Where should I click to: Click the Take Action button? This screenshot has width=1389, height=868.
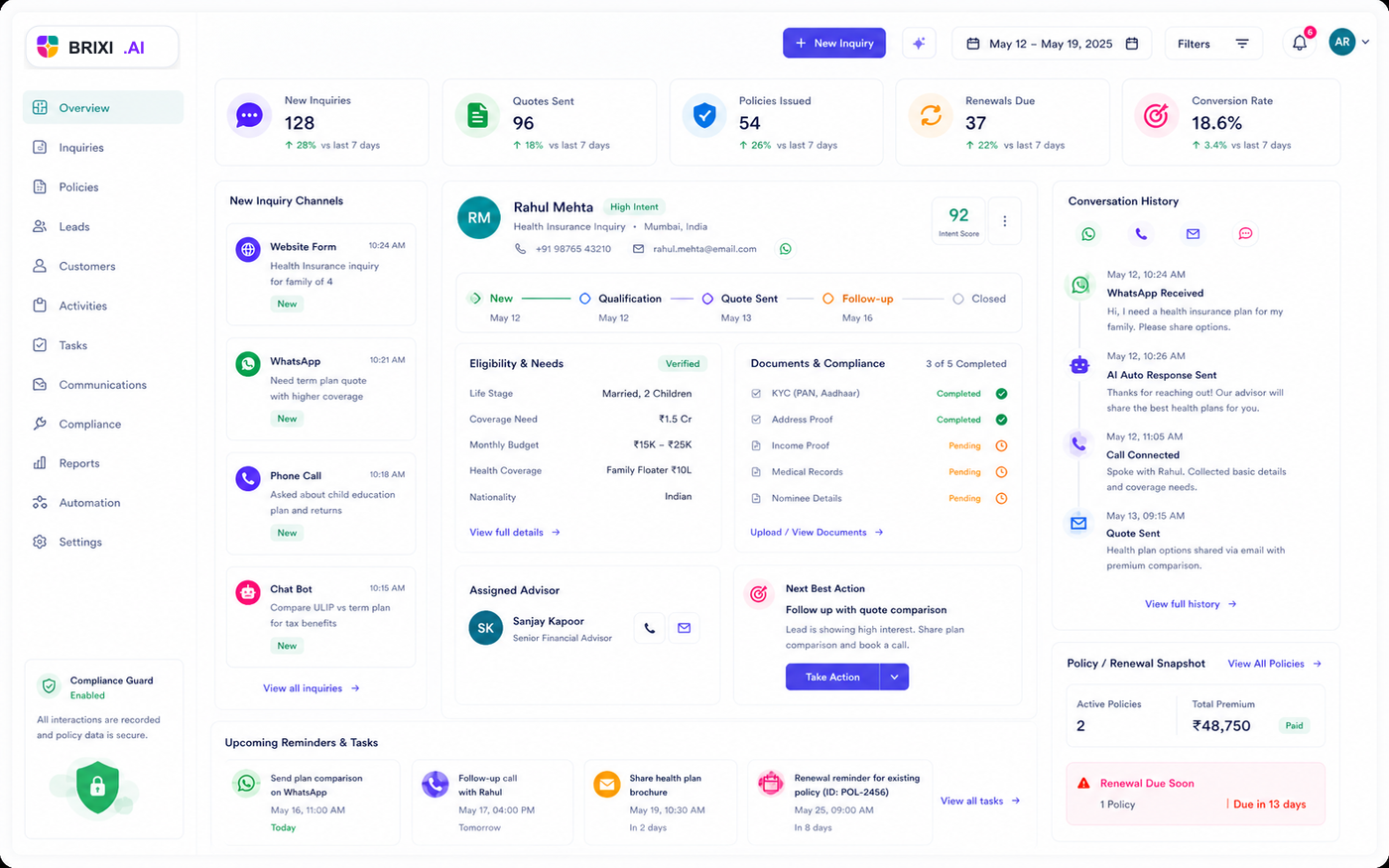[x=832, y=677]
